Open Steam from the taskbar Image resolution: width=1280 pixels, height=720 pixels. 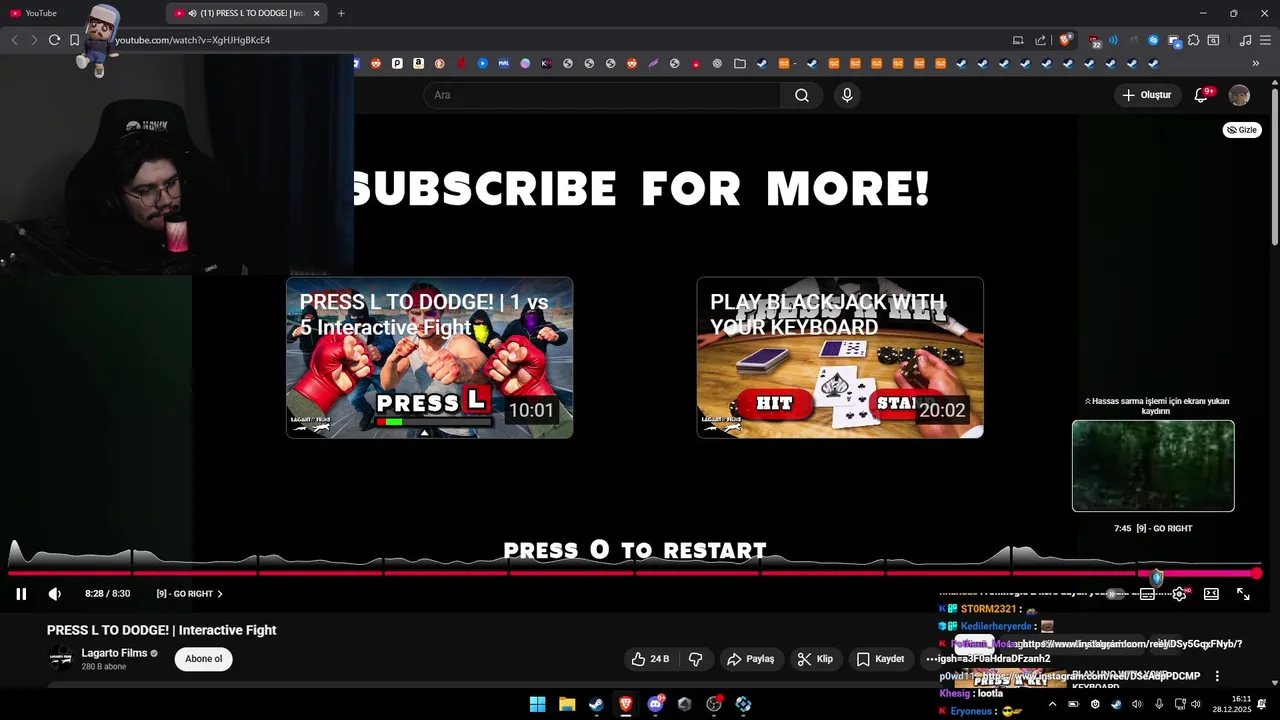click(x=596, y=704)
